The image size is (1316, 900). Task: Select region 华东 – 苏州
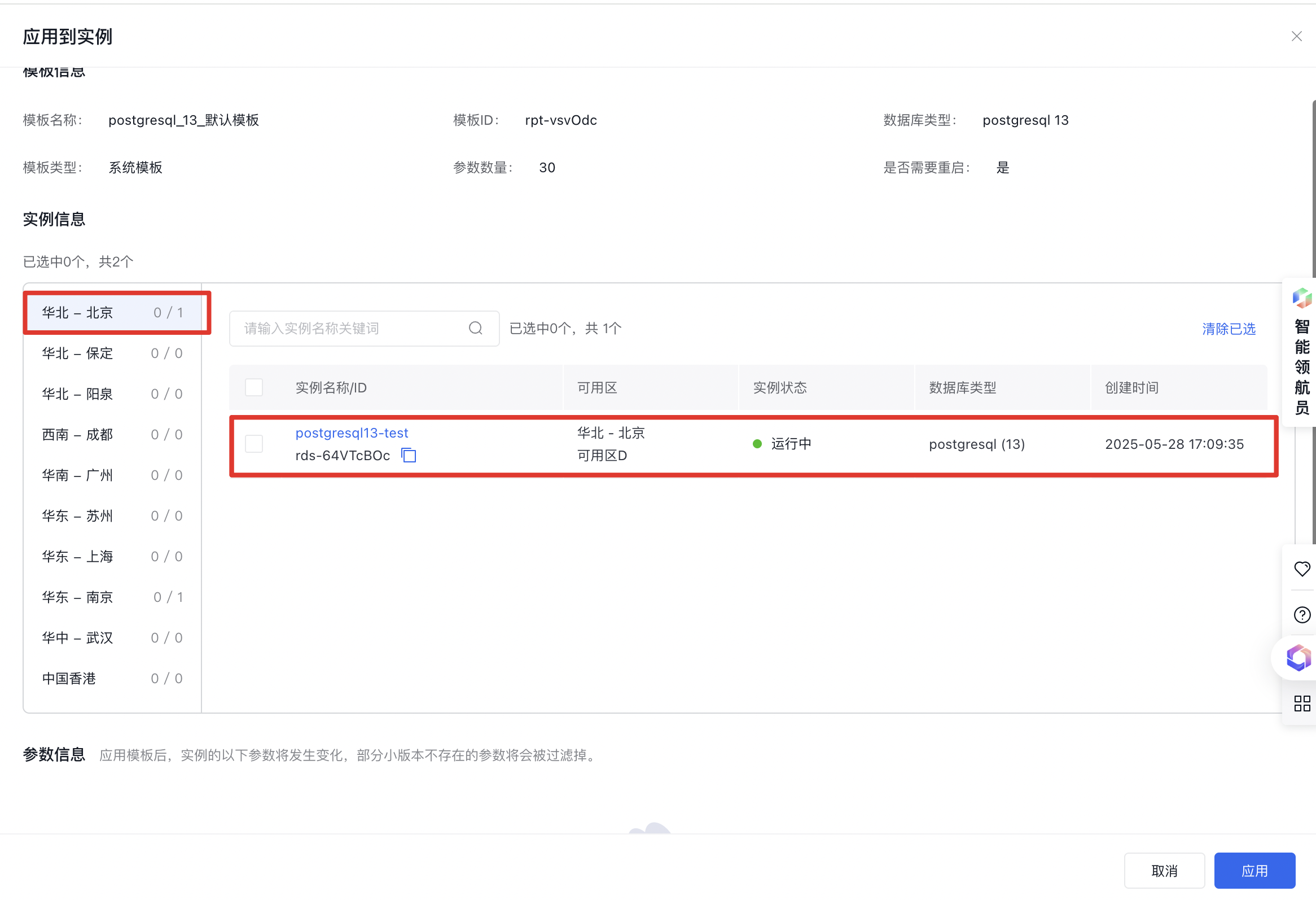[112, 517]
